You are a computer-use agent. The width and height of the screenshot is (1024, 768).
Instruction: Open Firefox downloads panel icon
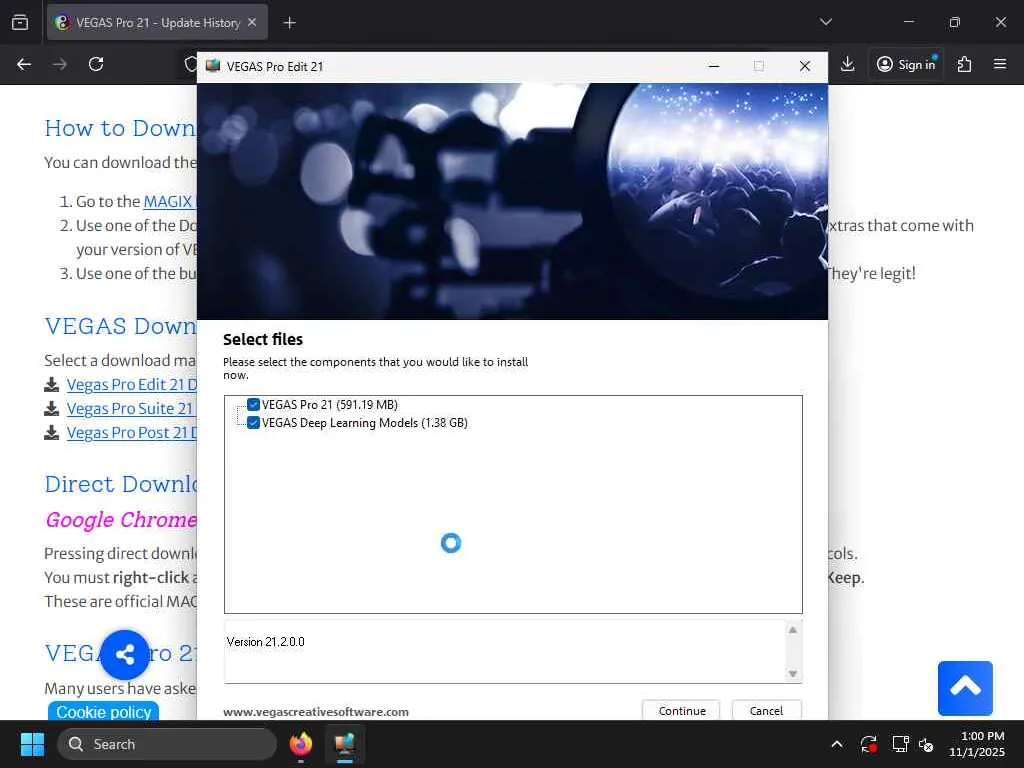click(x=848, y=64)
